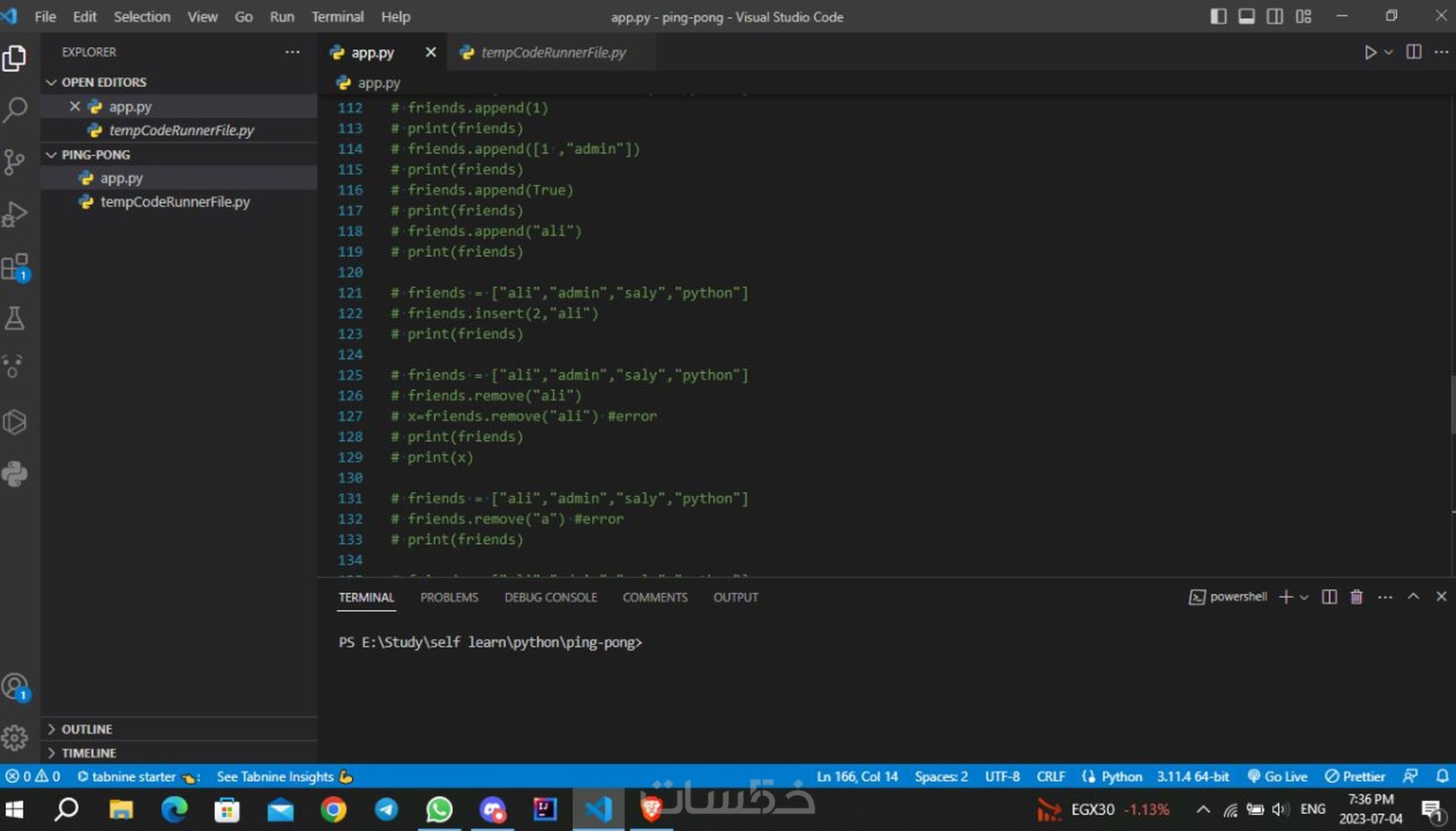Open the Accounts menu

tap(15, 687)
